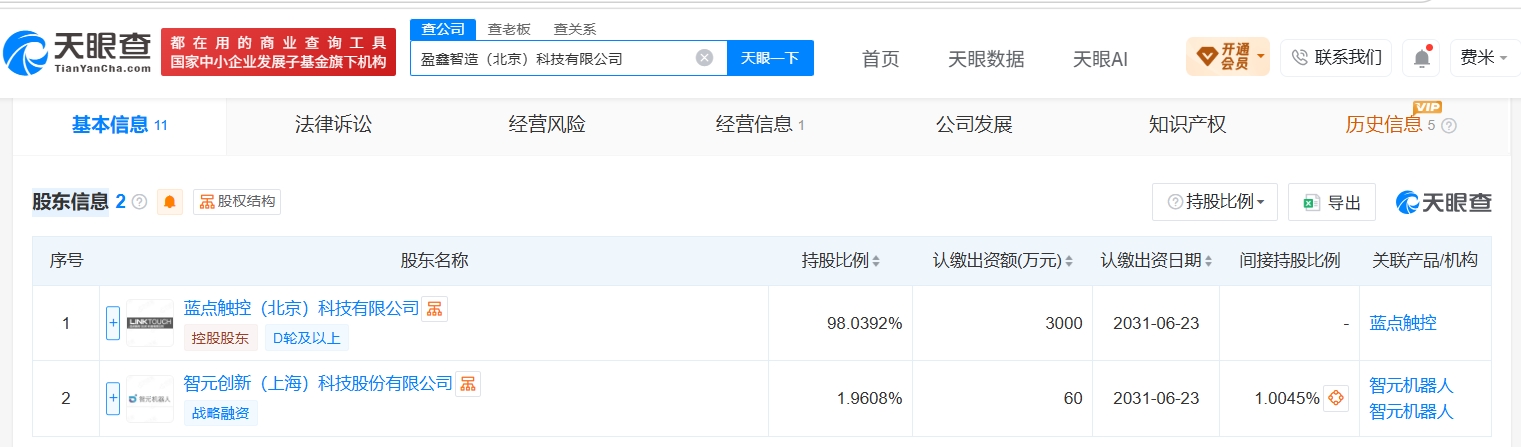
Task: Open notifications bell in the header
Action: click(1421, 58)
